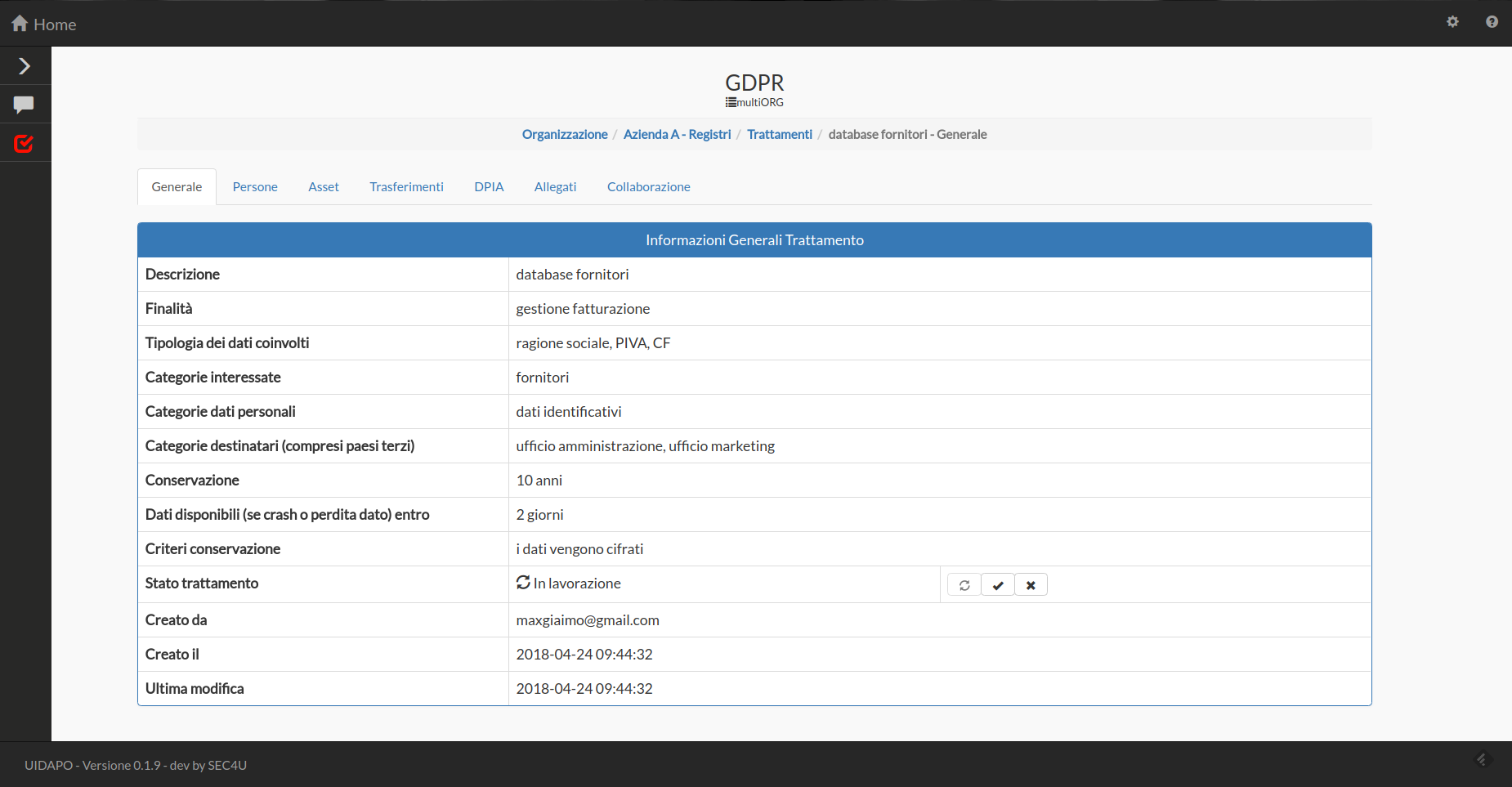Image resolution: width=1512 pixels, height=787 pixels.
Task: Click the Home house icon
Action: pyautogui.click(x=20, y=24)
